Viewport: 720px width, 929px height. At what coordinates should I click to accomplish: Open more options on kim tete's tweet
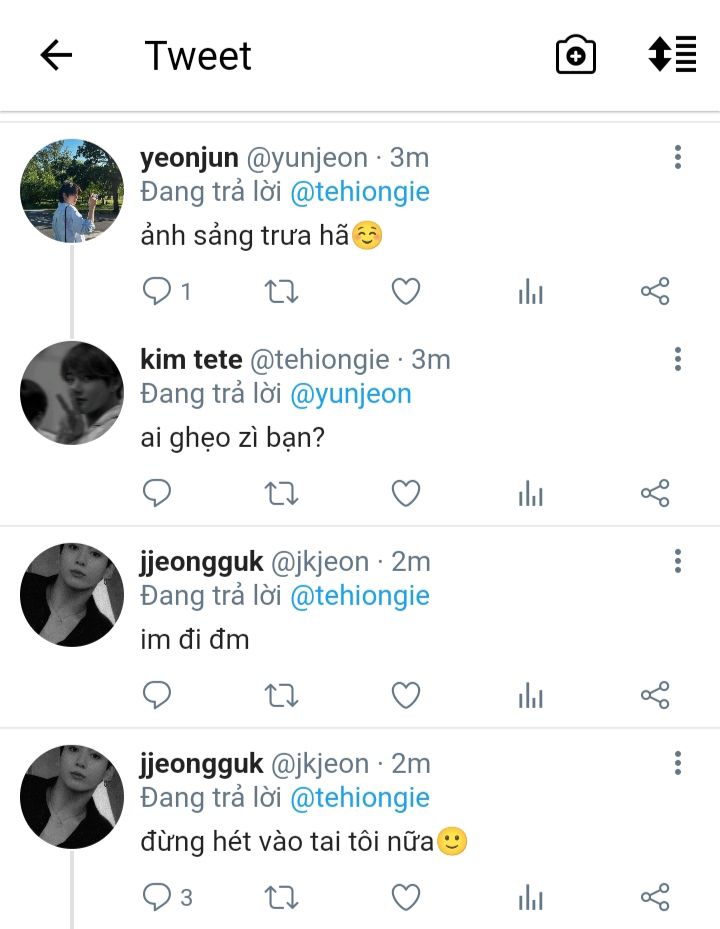pyautogui.click(x=678, y=359)
